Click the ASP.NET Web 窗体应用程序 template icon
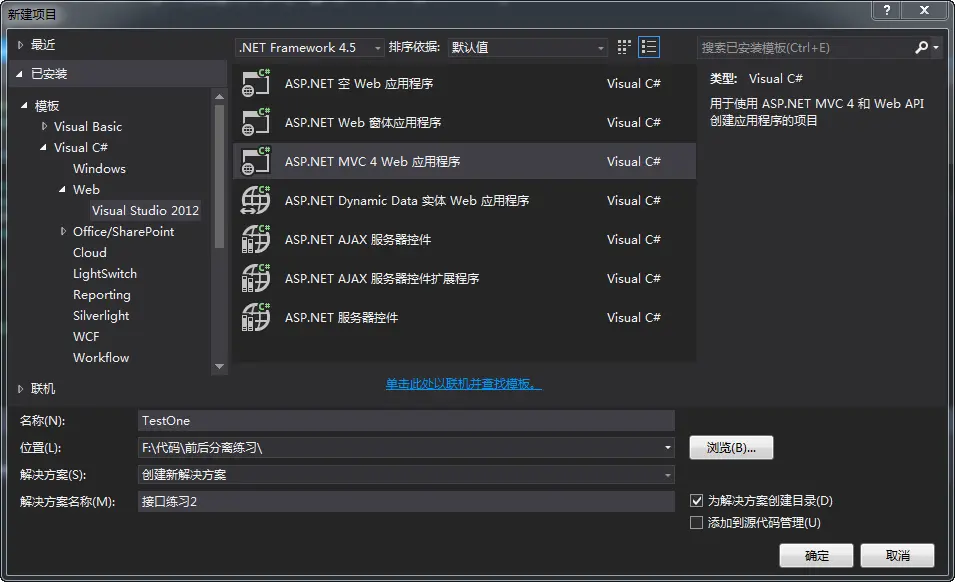Screen dimensions: 955x582 pos(256,122)
